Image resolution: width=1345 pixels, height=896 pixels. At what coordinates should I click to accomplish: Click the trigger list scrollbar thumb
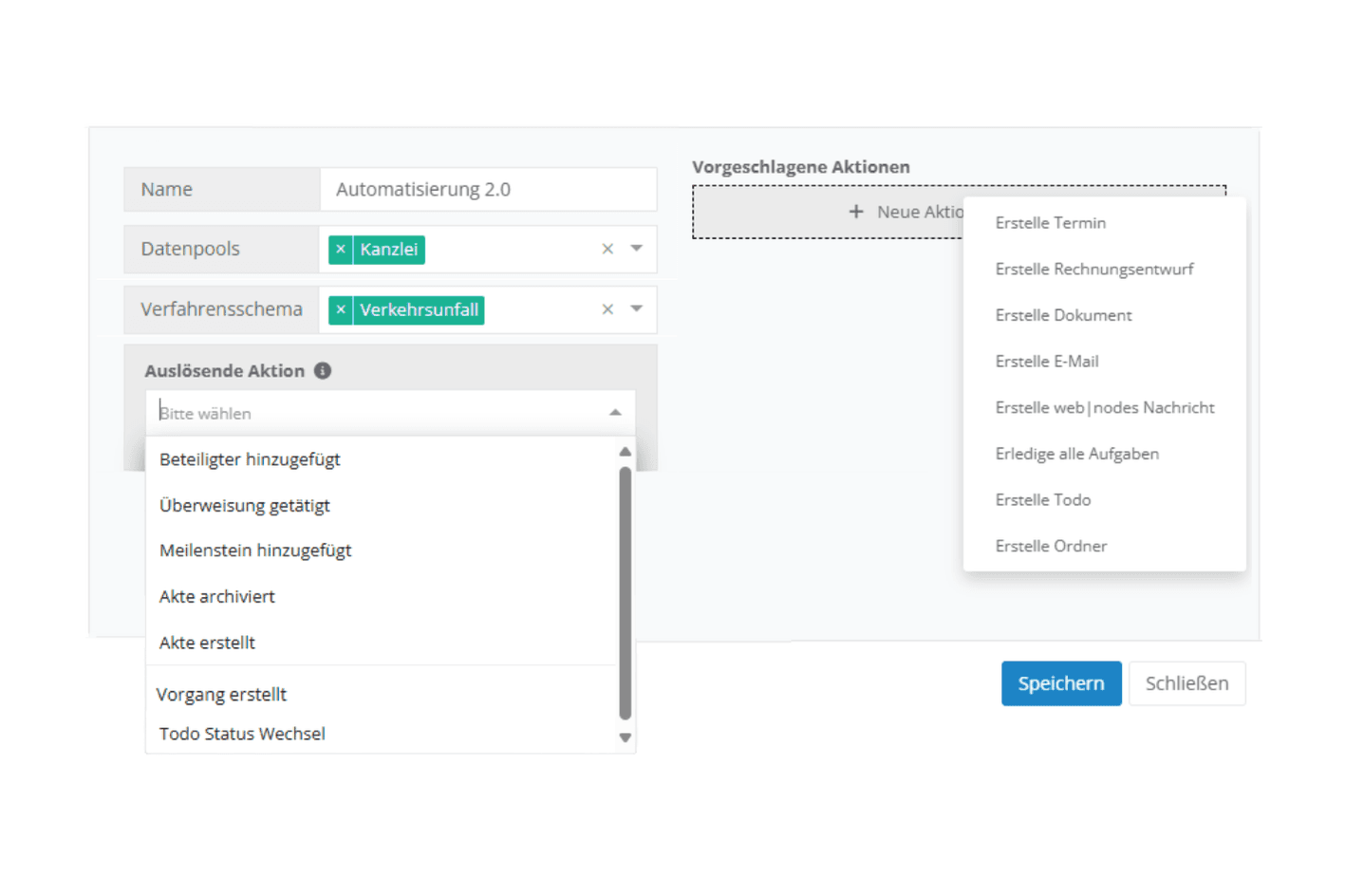(x=625, y=593)
